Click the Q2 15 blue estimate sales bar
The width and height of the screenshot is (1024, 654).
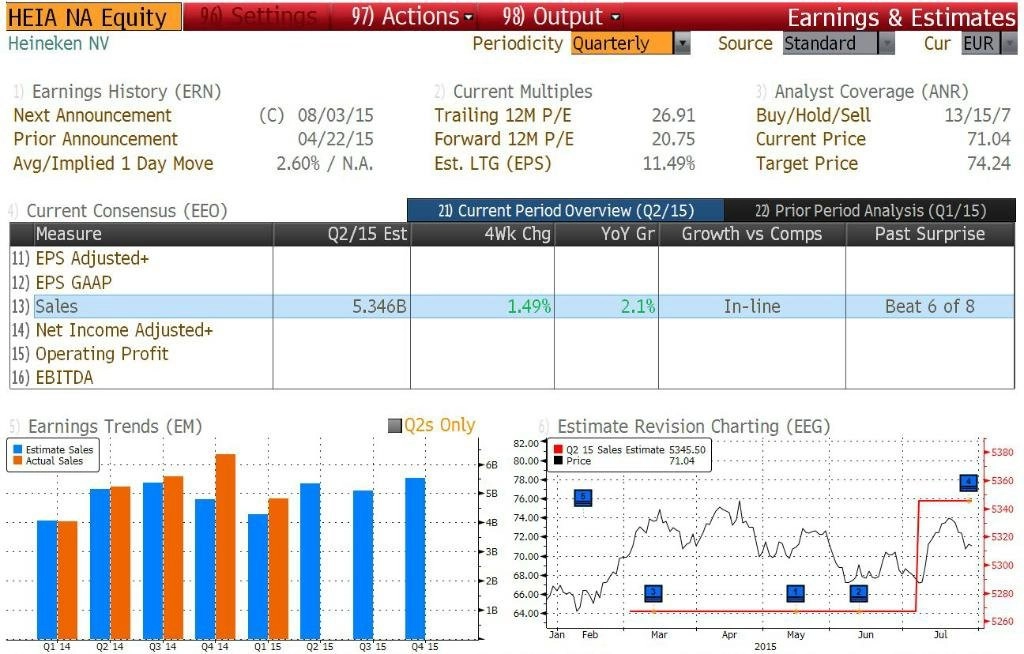click(x=310, y=561)
